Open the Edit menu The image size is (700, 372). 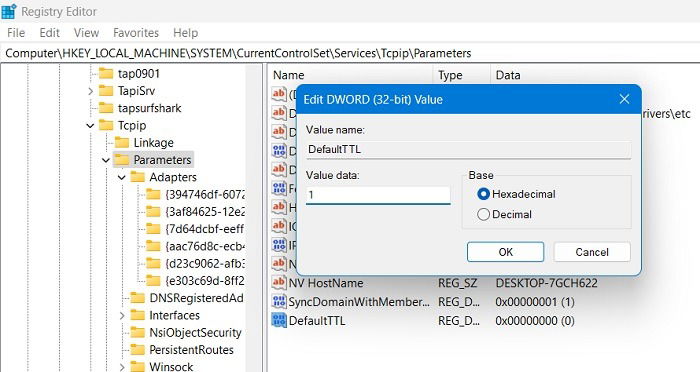pos(50,33)
